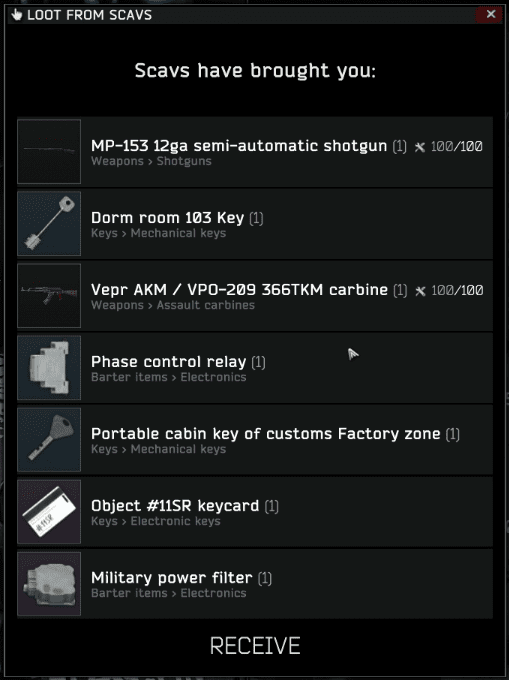The width and height of the screenshot is (509, 680).
Task: Select the Military power filter item name
Action: tap(172, 578)
